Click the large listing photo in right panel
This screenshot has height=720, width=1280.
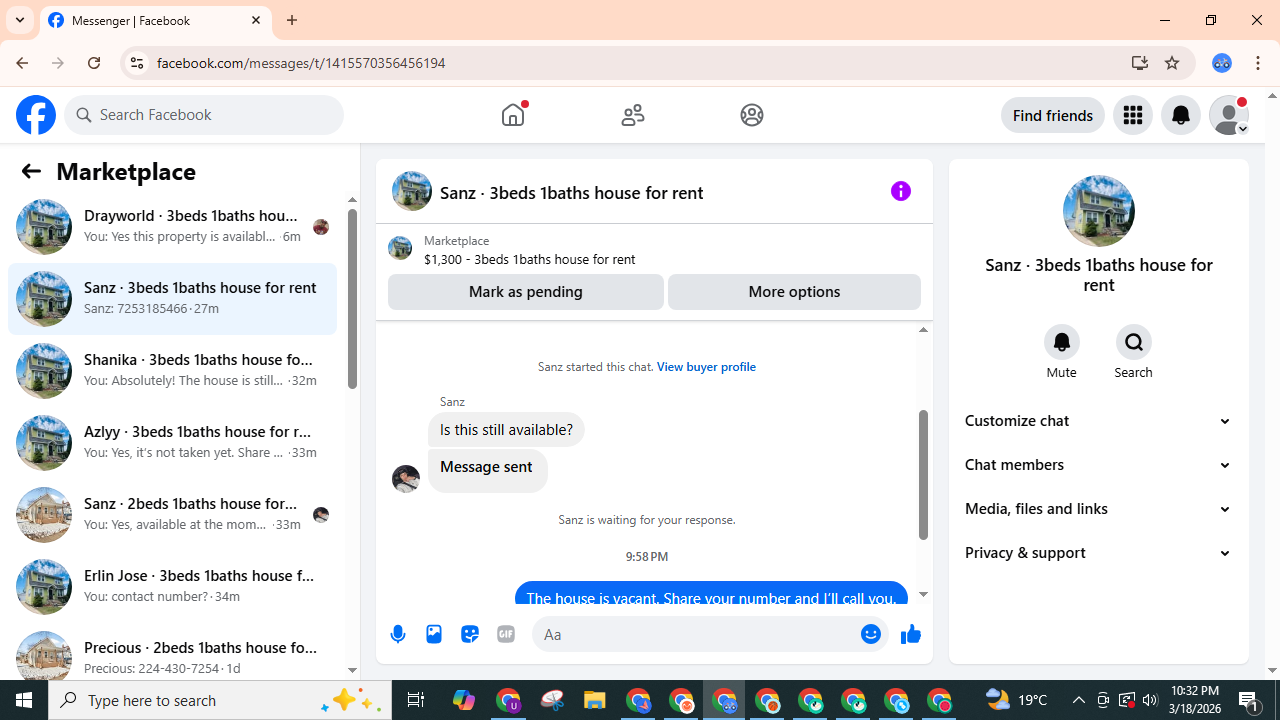click(1099, 211)
